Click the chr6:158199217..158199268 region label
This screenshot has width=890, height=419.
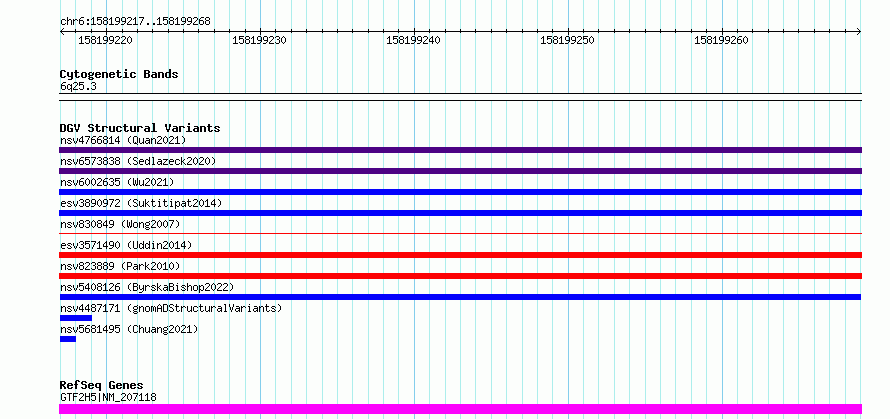[135, 22]
